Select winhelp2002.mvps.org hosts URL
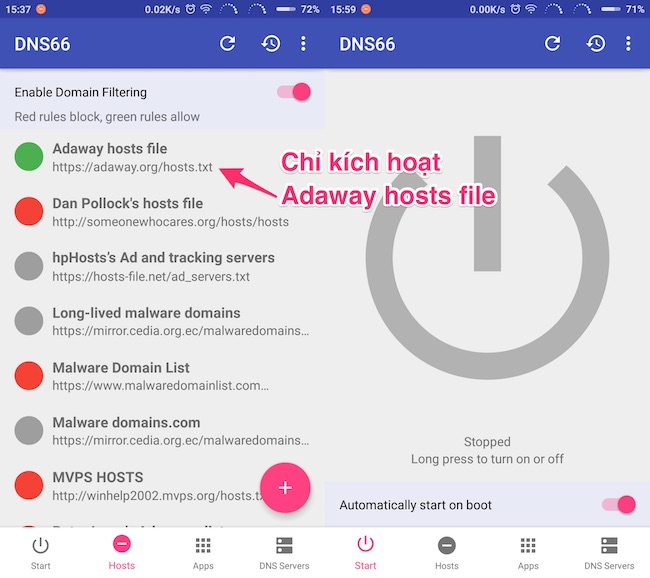650x578 pixels. tap(157, 495)
